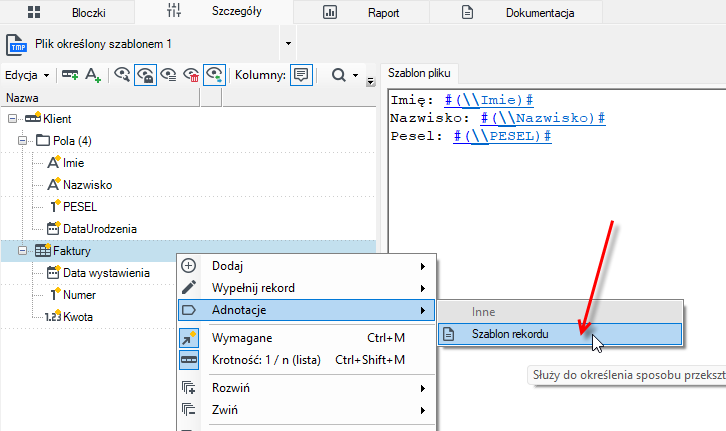The image size is (726, 431).
Task: Click the Wymagane arrow icon
Action: click(188, 338)
